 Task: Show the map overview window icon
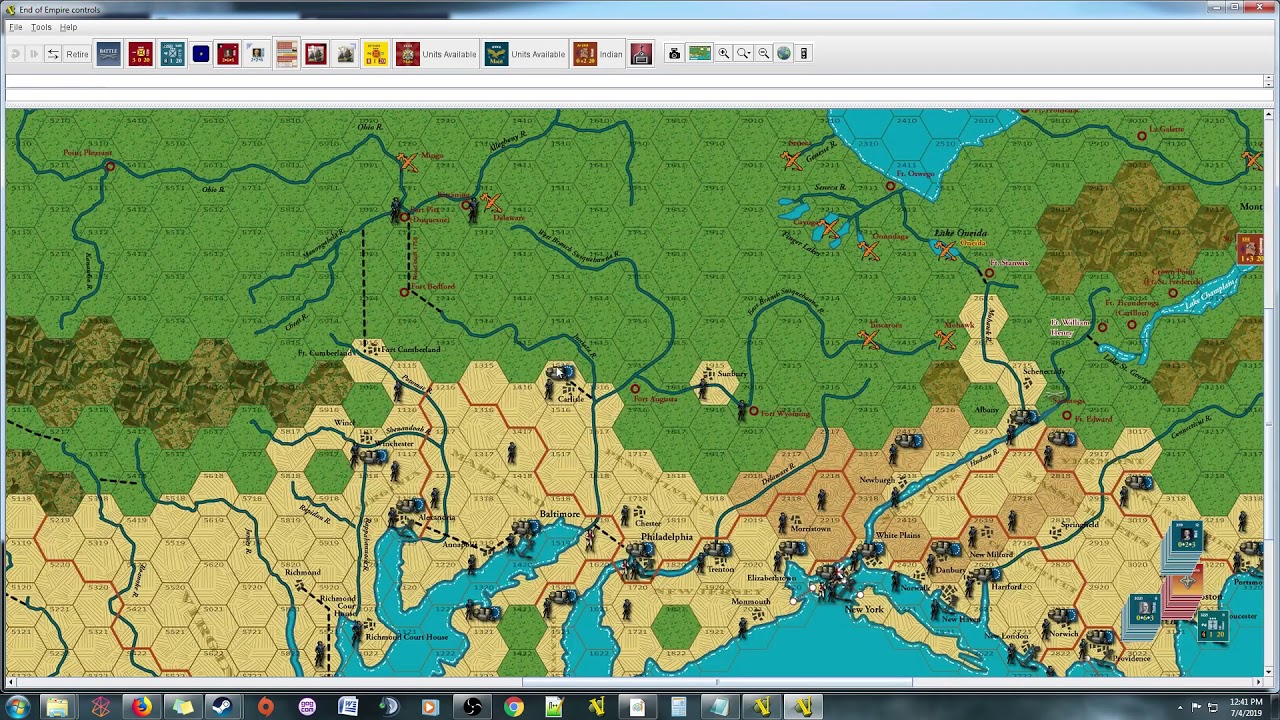tap(699, 54)
